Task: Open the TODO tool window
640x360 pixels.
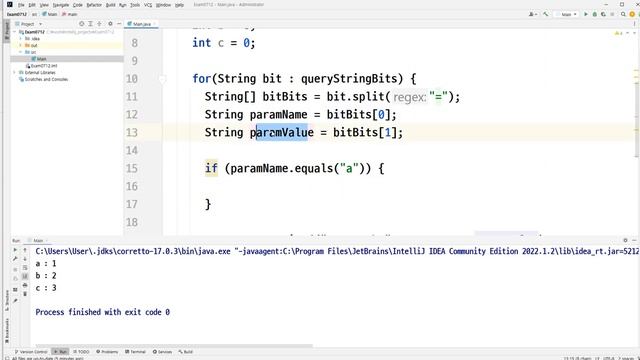Action: pos(81,351)
